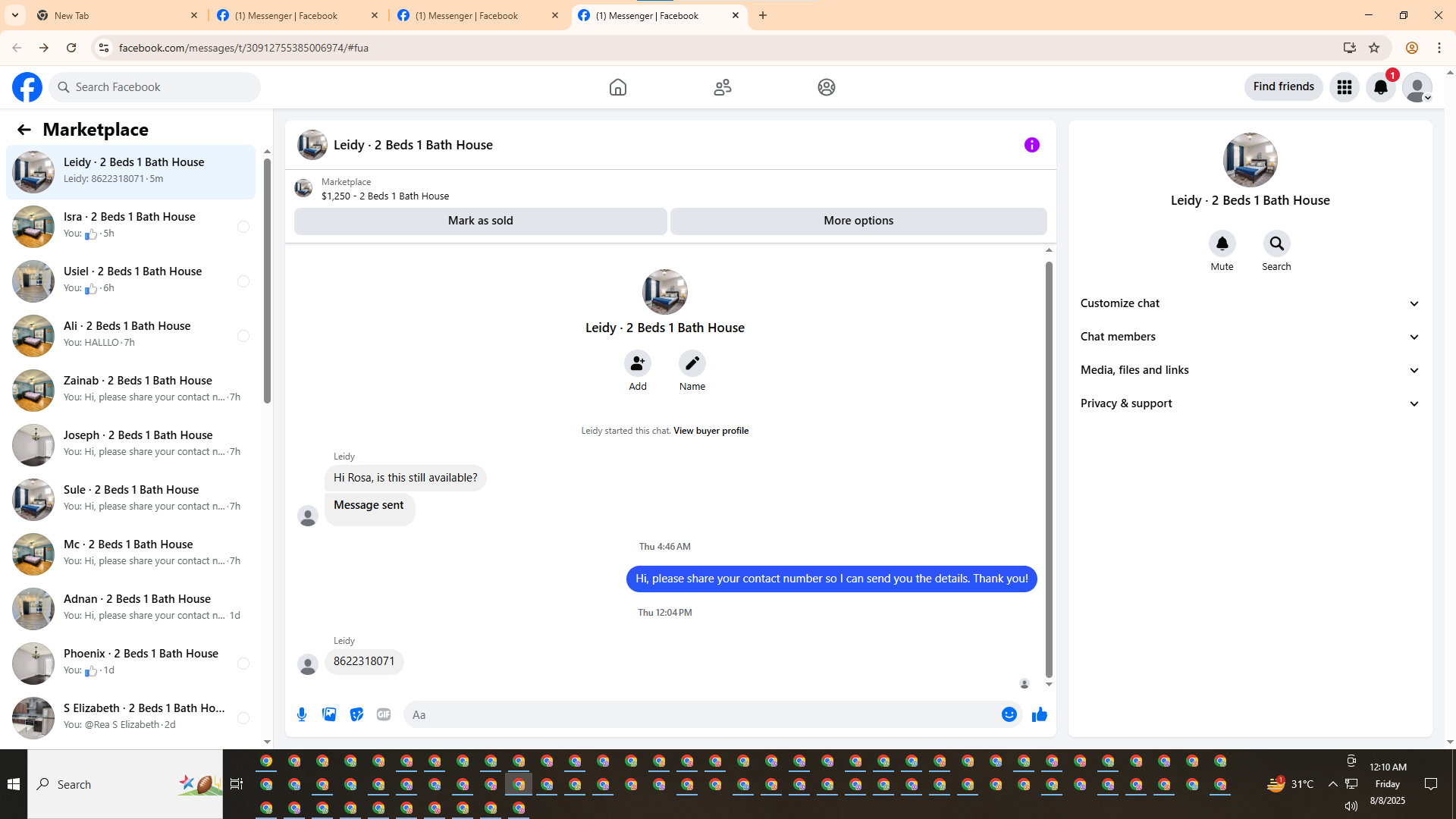The width and height of the screenshot is (1456, 819).
Task: Open the emoji picker in message box
Action: coord(1009,714)
